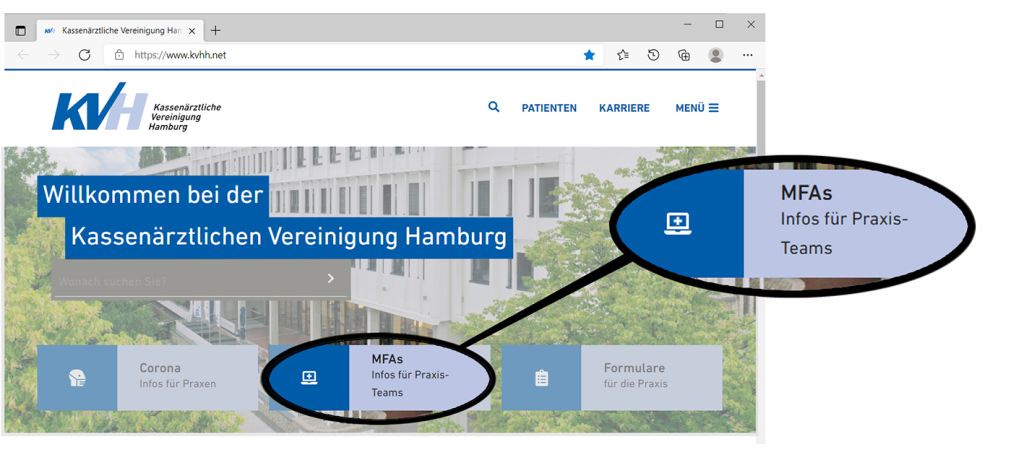Close the Kassenärztliche Vereinigung tab

(x=192, y=31)
